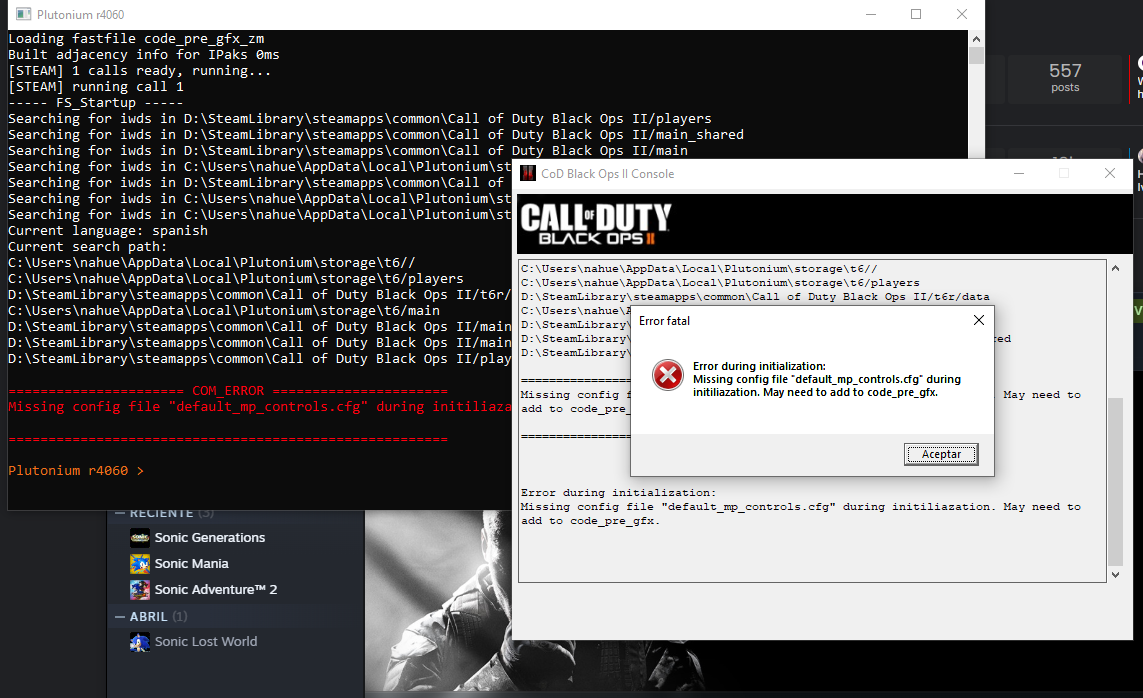Screen dimensions: 1143x698
Task: Click the 'Built adjacency info for IPaks 0ms' line
Action: click(144, 55)
